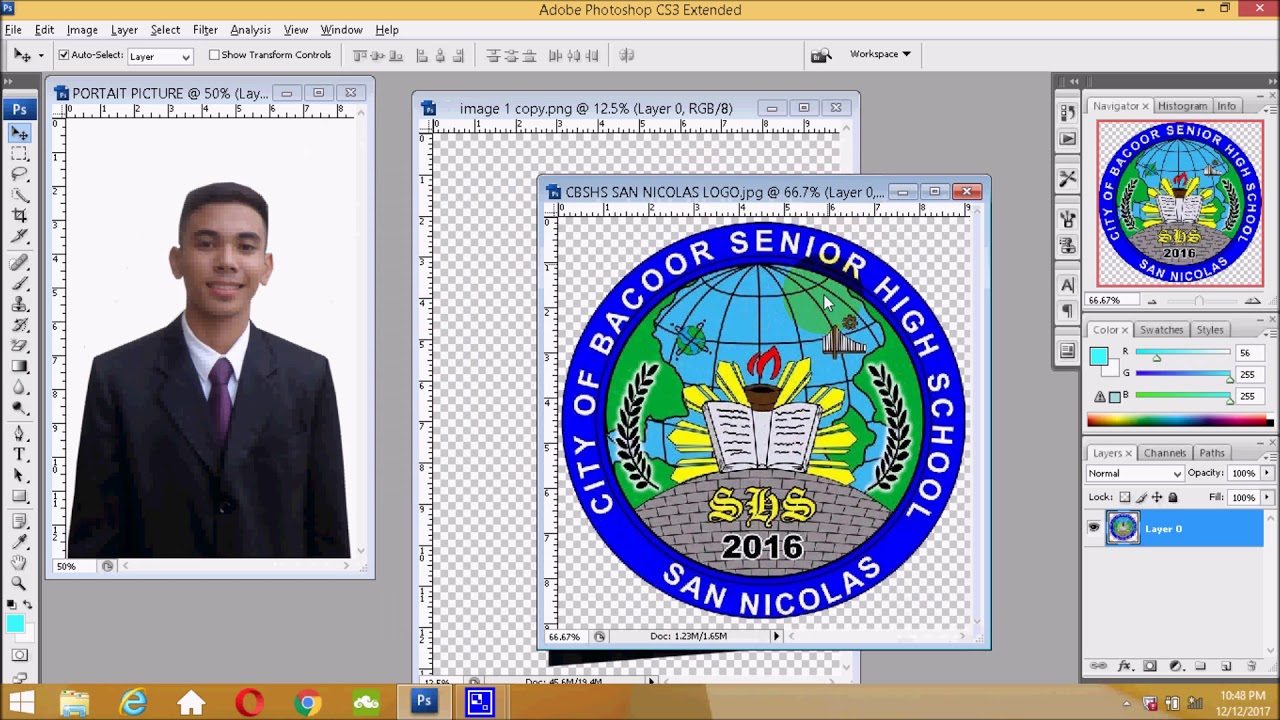Image resolution: width=1280 pixels, height=720 pixels.
Task: Switch to the Paths tab
Action: (1211, 453)
